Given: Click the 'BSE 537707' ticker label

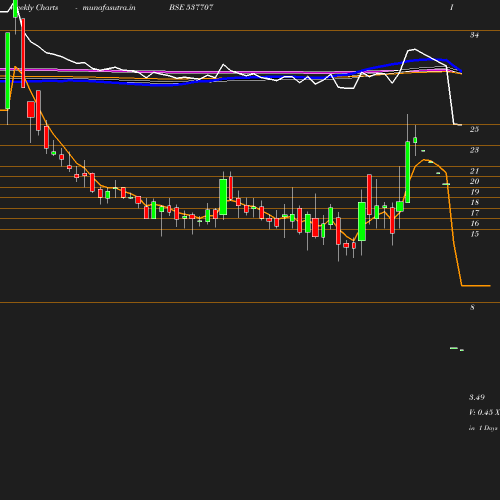Looking at the screenshot, I should pos(191,7).
